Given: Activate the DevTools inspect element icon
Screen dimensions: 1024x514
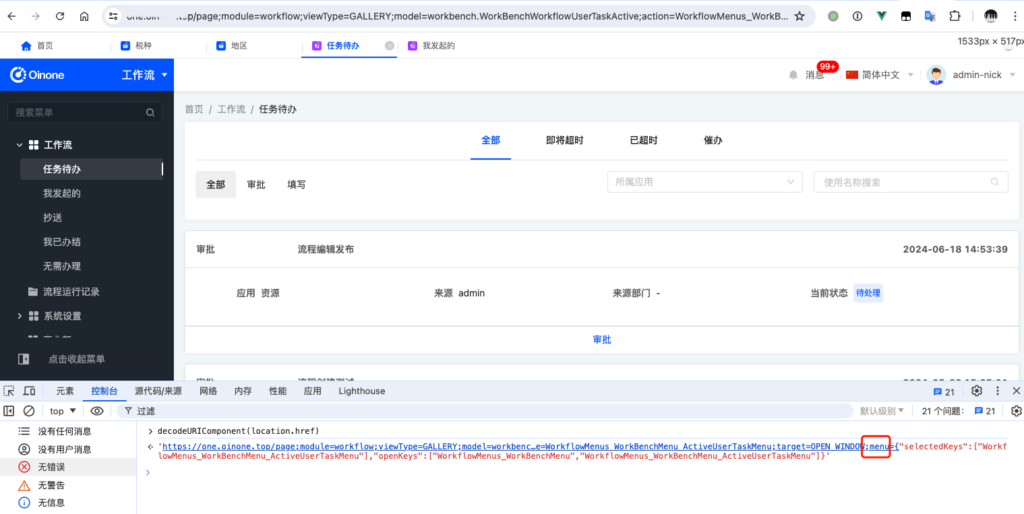Looking at the screenshot, I should click(9, 391).
